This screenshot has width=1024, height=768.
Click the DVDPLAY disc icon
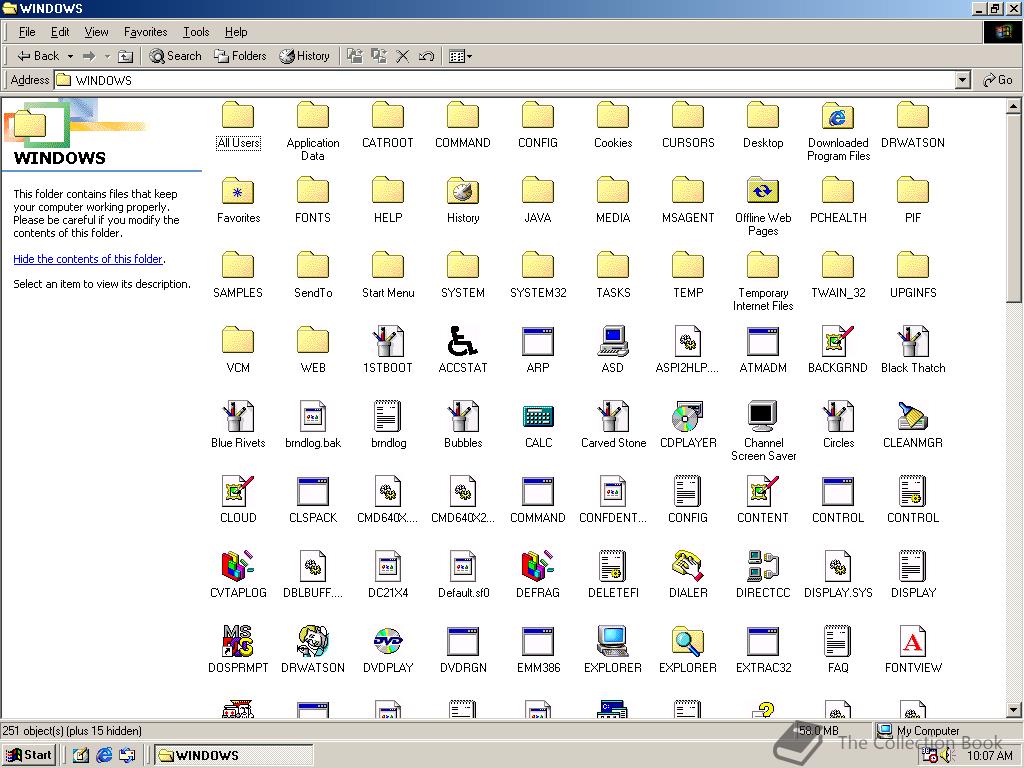(388, 641)
